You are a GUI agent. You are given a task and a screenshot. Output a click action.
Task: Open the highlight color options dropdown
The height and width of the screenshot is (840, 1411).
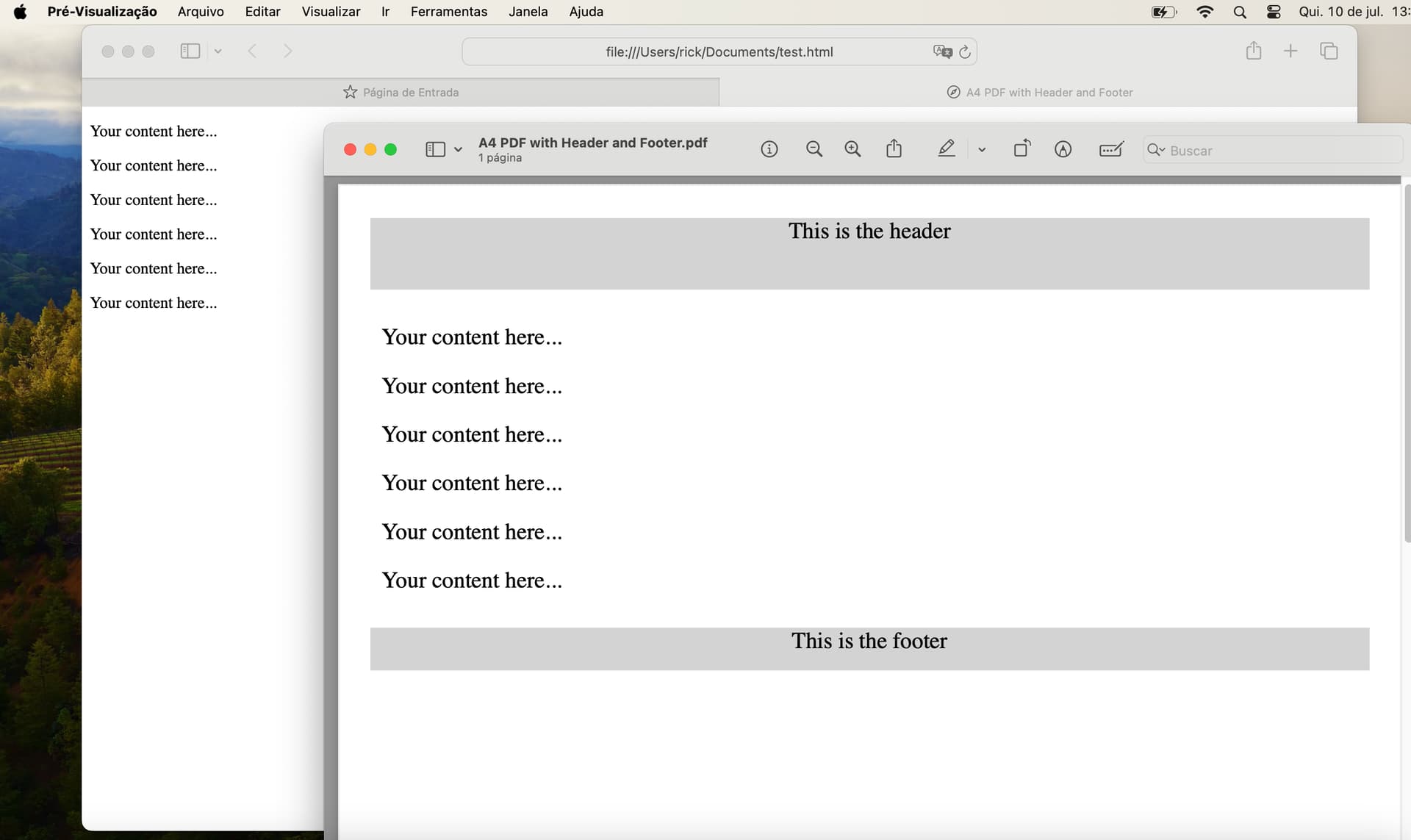(x=982, y=150)
